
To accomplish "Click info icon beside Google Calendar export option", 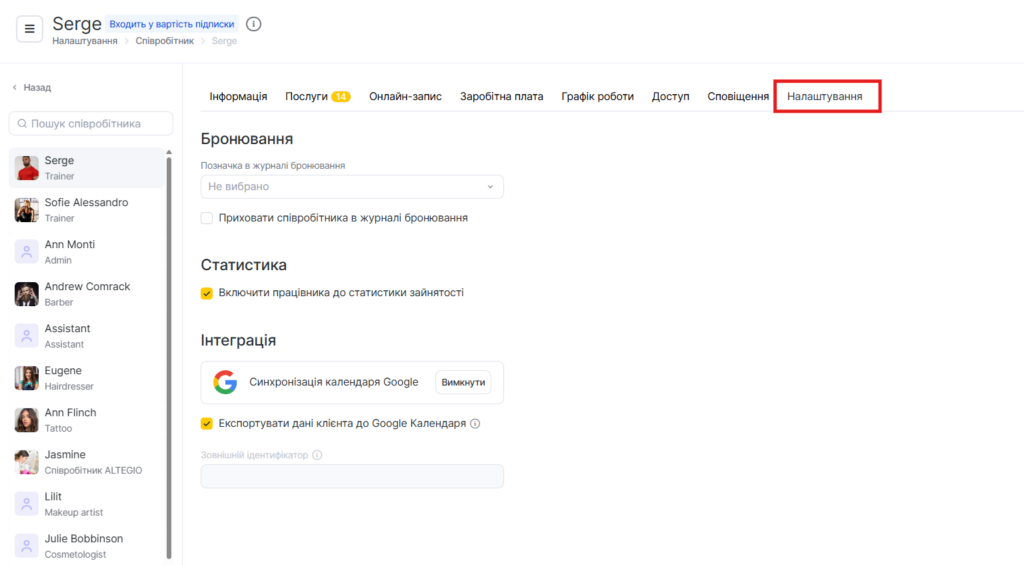I will click(475, 424).
